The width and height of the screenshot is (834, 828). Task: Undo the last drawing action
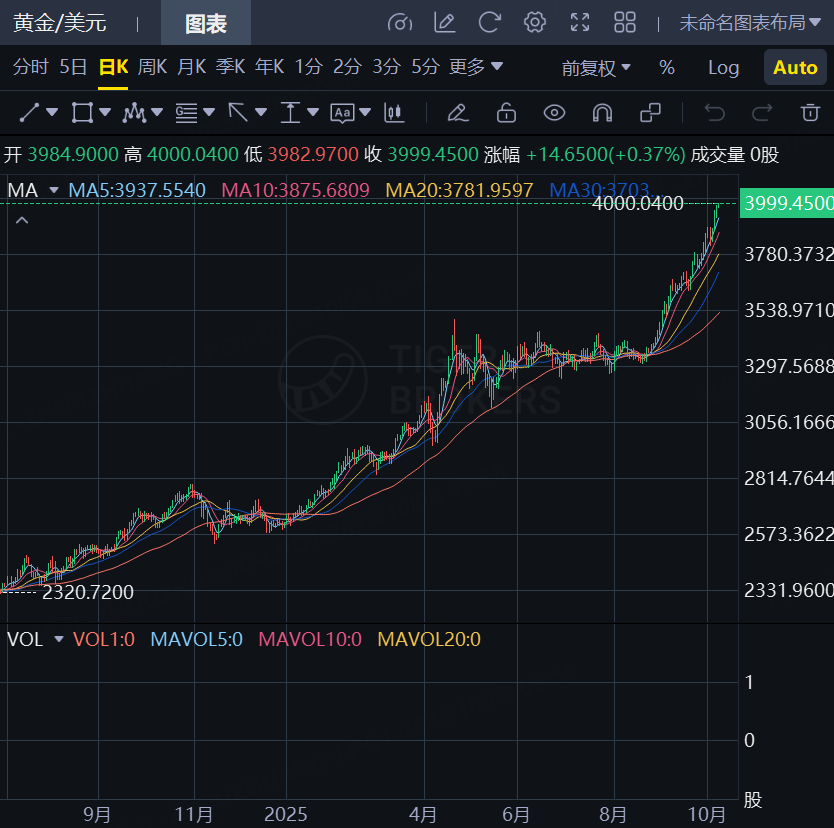[714, 112]
